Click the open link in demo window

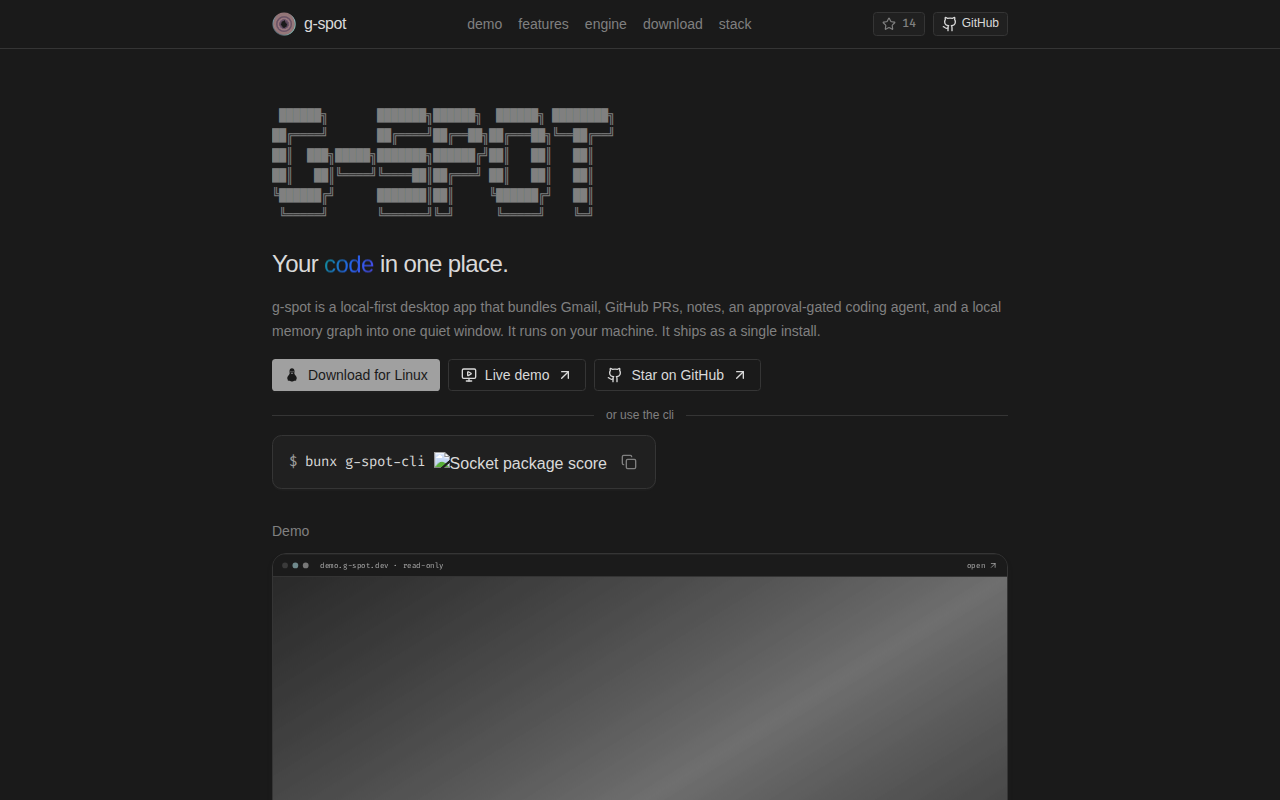pos(982,566)
